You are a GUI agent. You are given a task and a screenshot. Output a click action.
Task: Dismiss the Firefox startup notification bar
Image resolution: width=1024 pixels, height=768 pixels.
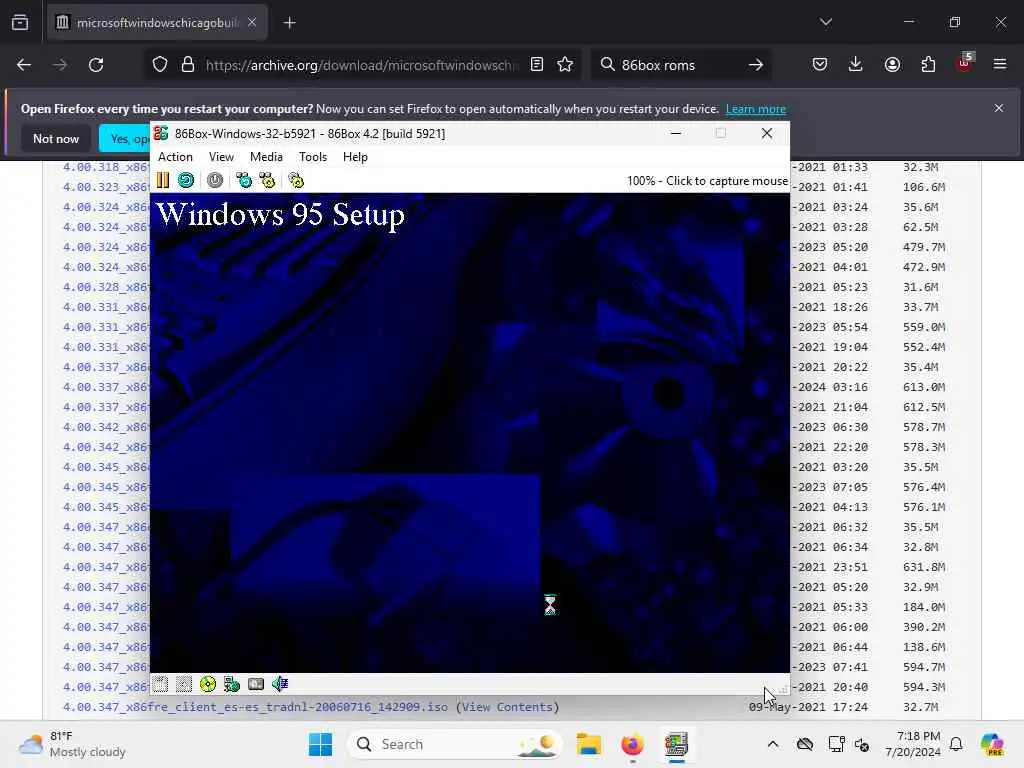tap(999, 108)
